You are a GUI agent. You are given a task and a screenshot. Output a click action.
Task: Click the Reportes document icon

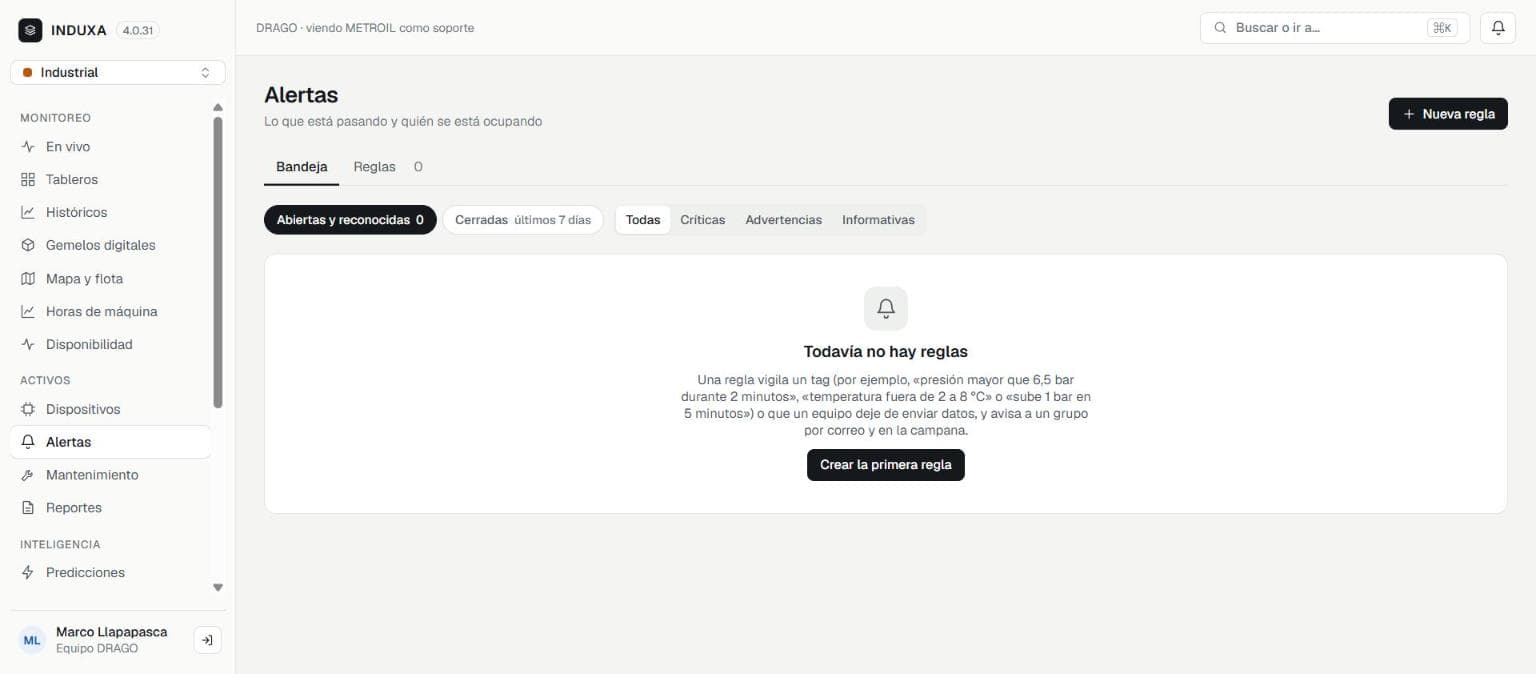28,508
